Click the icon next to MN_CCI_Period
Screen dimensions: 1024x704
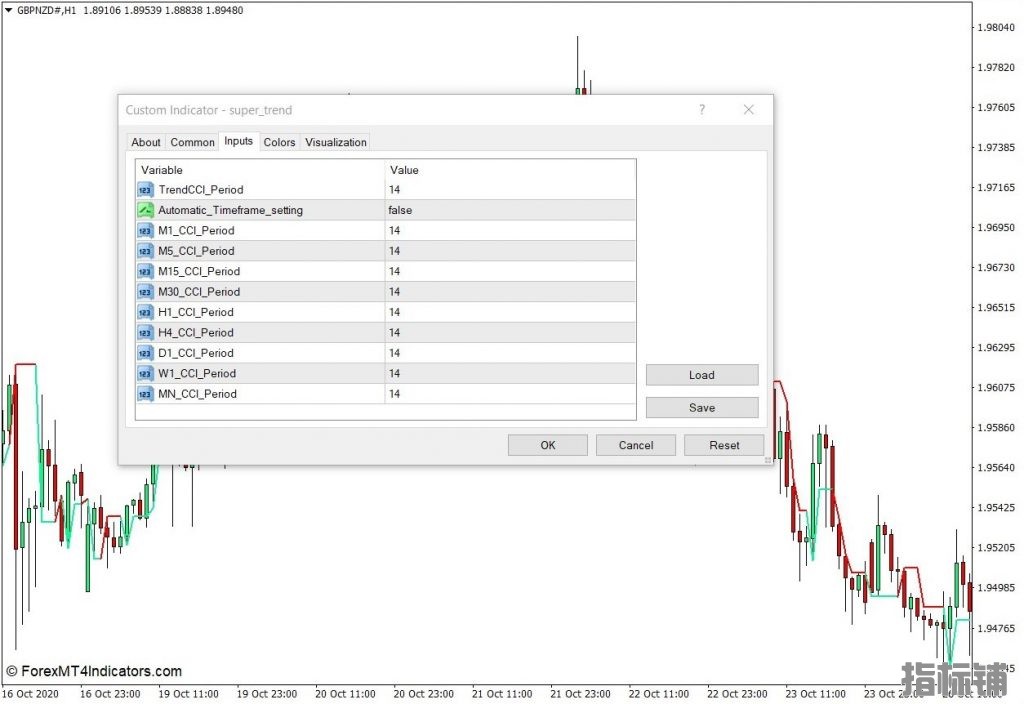(x=145, y=394)
